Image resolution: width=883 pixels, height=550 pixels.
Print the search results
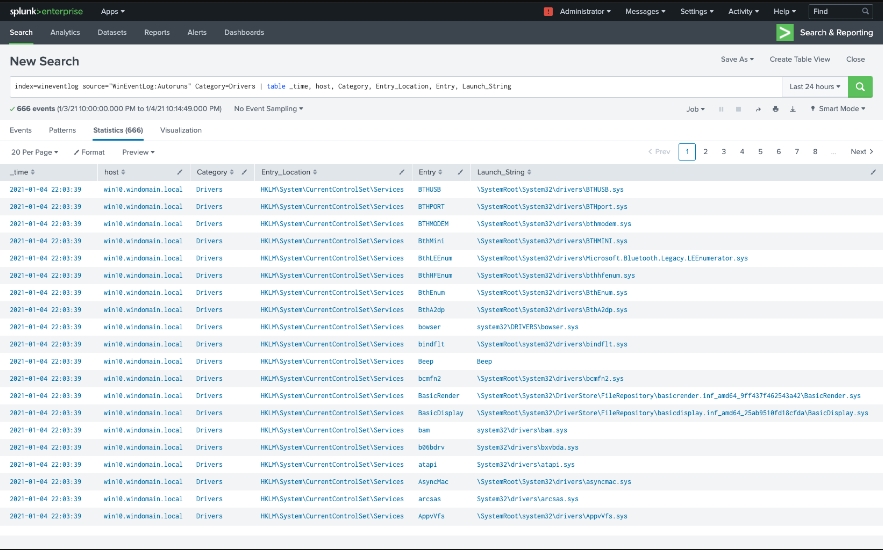tap(775, 109)
